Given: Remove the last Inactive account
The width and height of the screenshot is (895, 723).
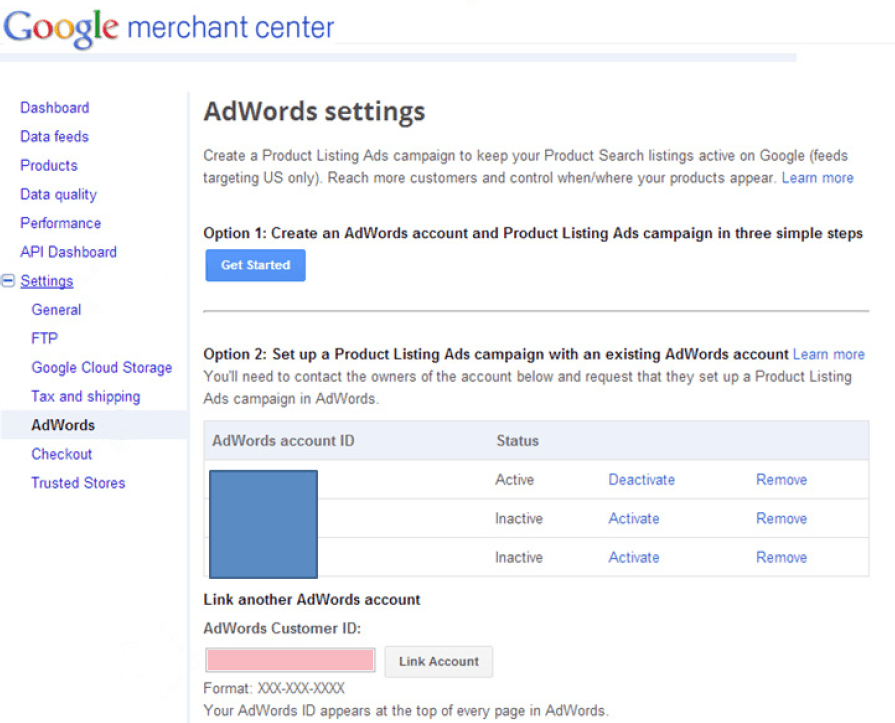Looking at the screenshot, I should coord(781,557).
